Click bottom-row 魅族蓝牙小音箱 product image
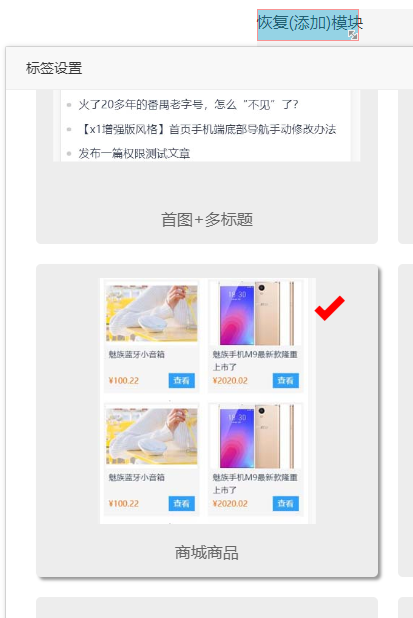Screen dimensions: 413x618 click(x=152, y=436)
